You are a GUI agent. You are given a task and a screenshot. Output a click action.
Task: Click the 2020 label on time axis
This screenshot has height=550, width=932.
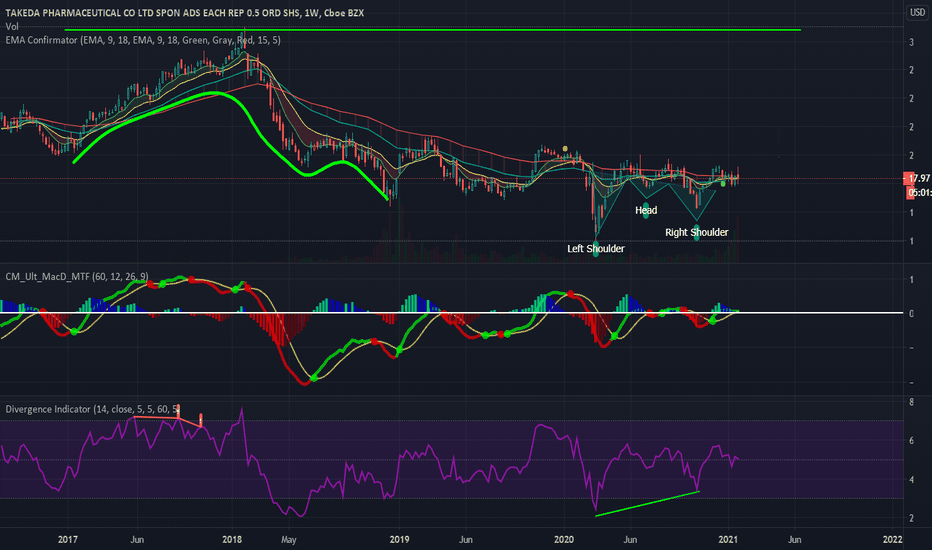563,539
